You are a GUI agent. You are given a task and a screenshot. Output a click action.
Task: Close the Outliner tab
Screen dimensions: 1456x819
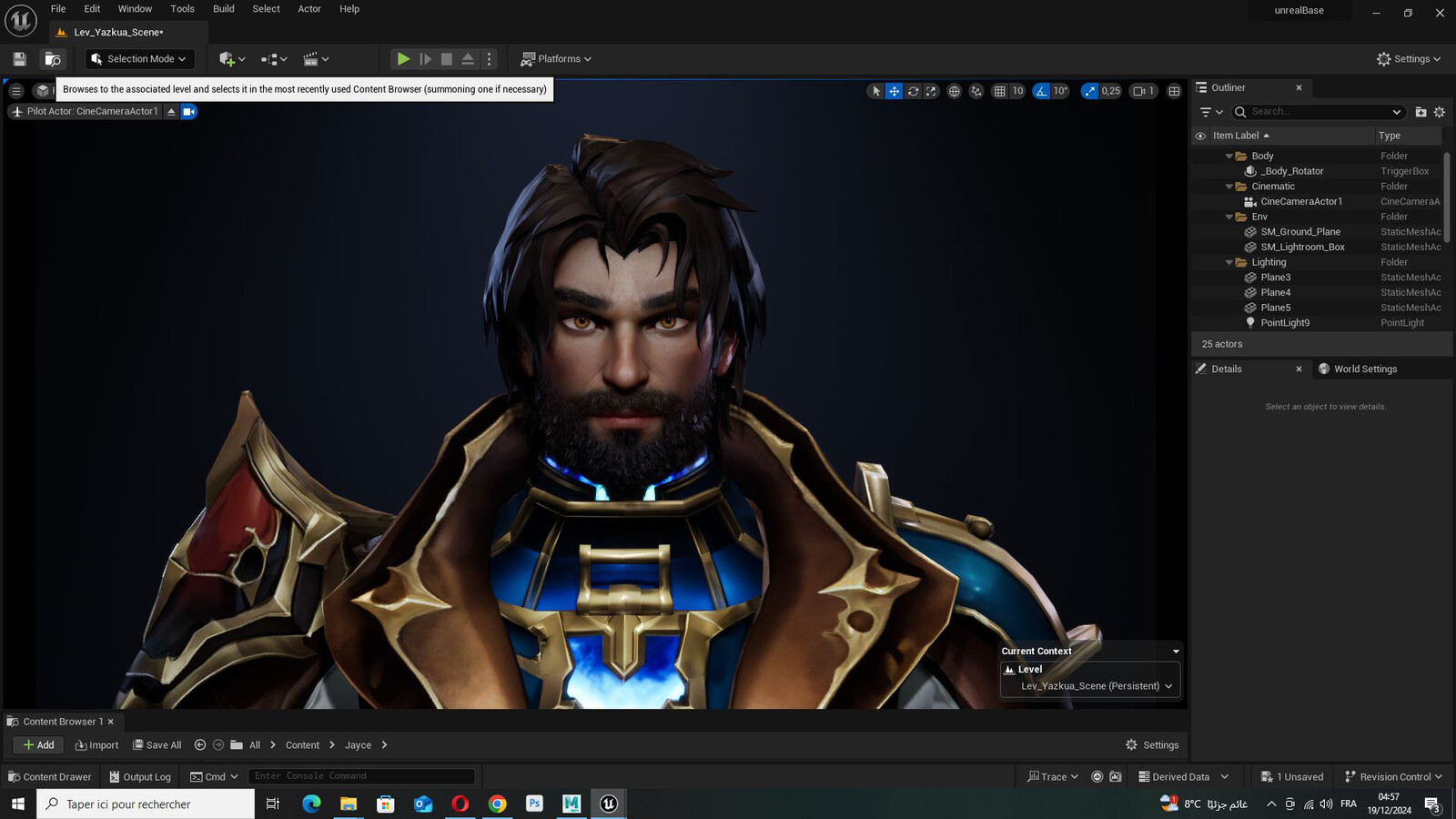(x=1299, y=88)
